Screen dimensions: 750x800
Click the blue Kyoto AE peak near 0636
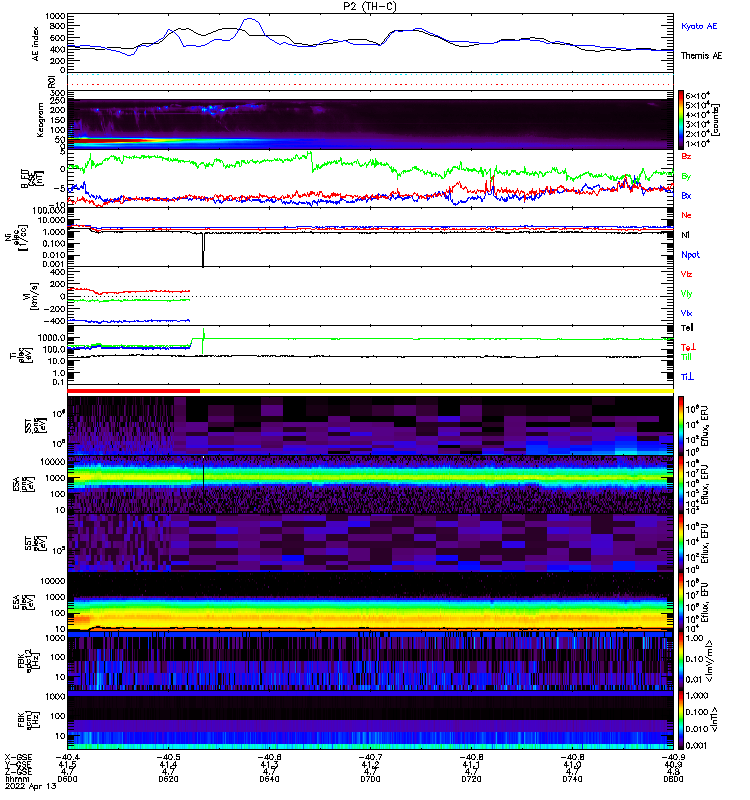click(249, 20)
